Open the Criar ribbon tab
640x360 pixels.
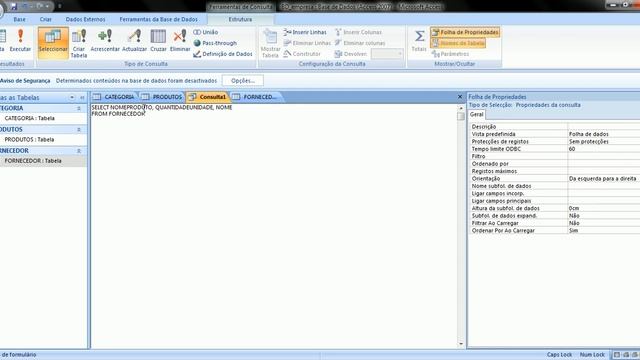(46, 19)
